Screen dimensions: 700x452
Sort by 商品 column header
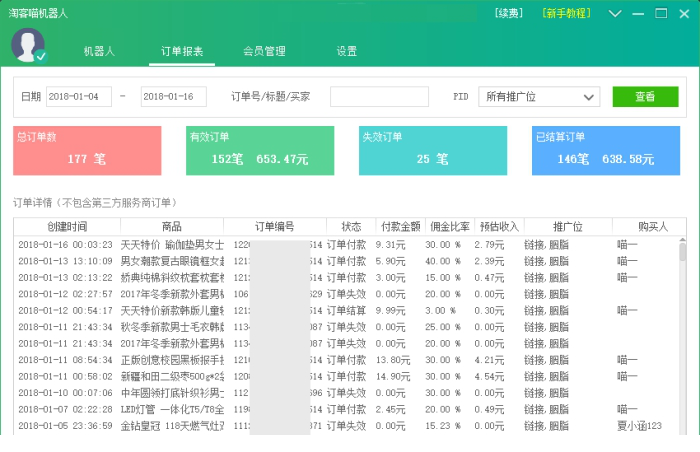click(172, 227)
